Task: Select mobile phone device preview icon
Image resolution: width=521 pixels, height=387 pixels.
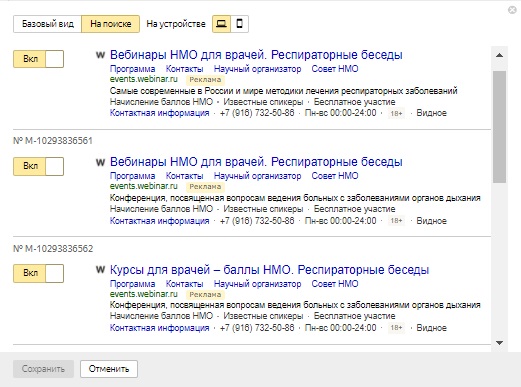Action: (239, 24)
